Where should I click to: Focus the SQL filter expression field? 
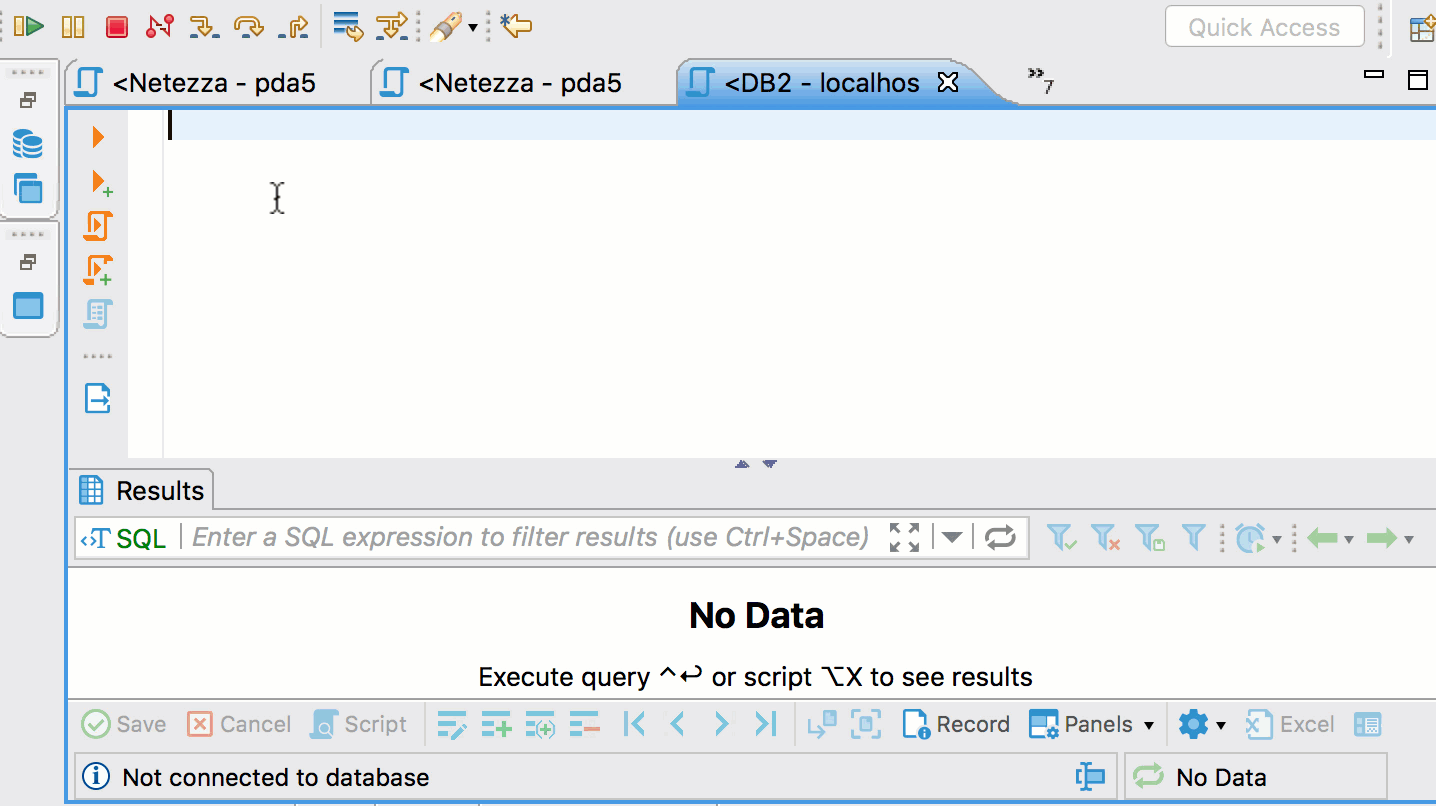tap(530, 537)
